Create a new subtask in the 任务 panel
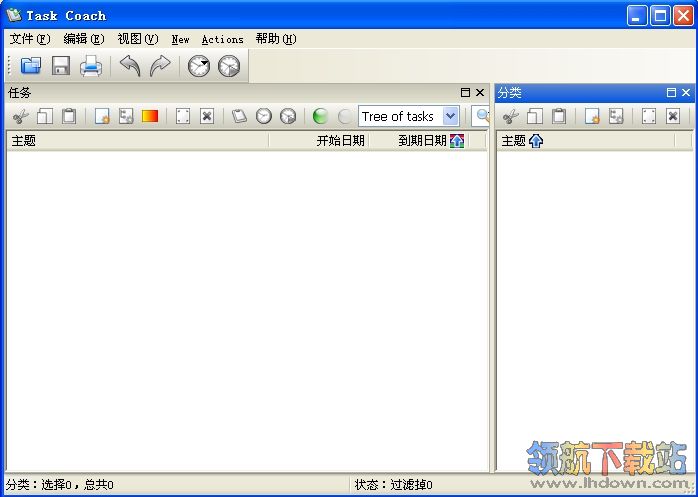The width and height of the screenshot is (698, 497). coord(126,117)
